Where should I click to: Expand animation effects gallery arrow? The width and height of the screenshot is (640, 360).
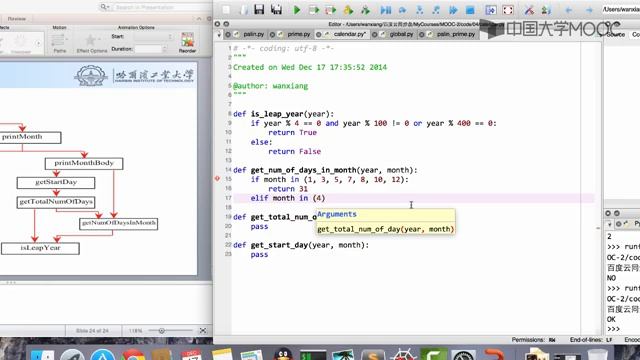tap(38, 43)
